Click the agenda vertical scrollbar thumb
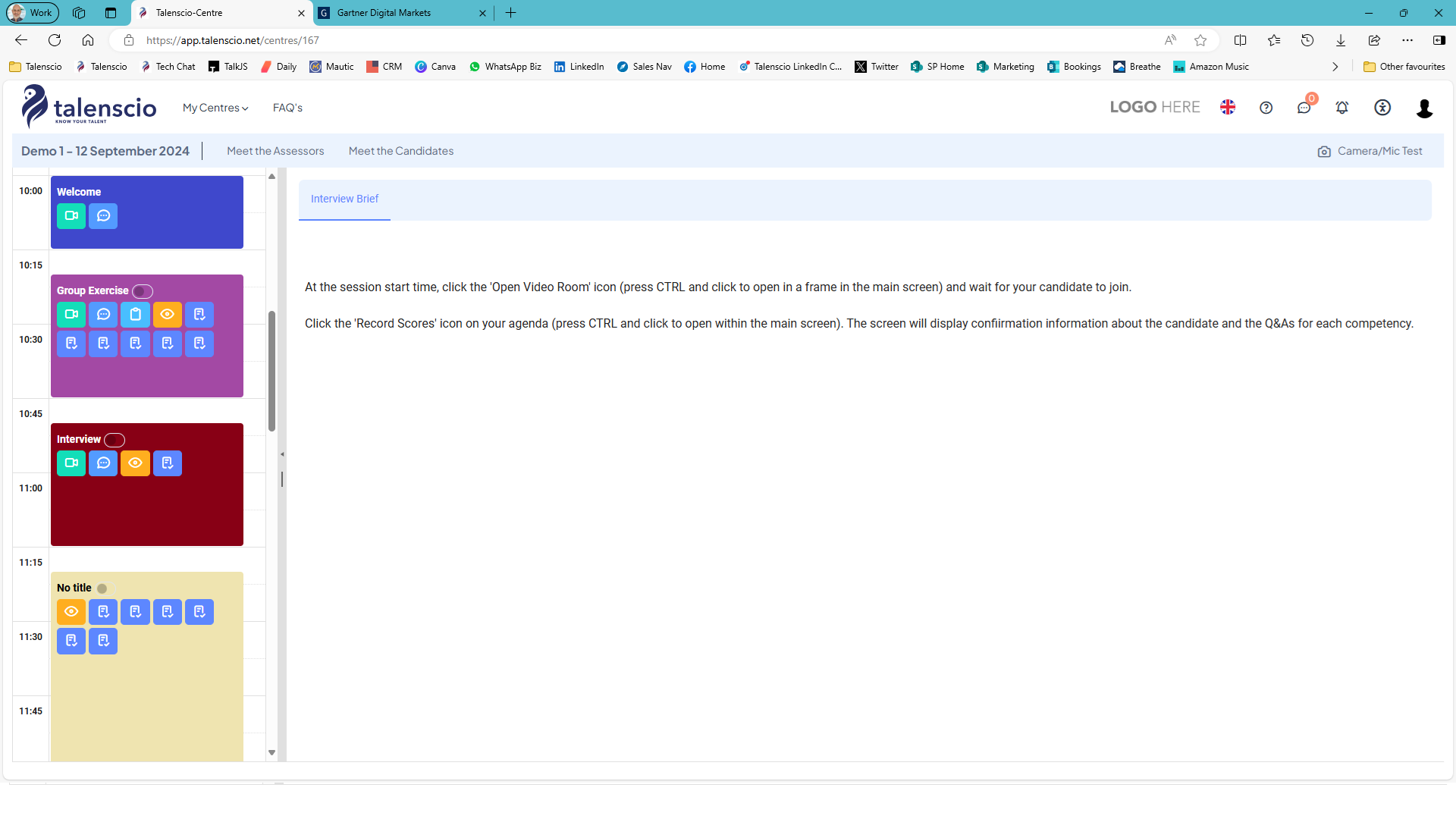 271,372
